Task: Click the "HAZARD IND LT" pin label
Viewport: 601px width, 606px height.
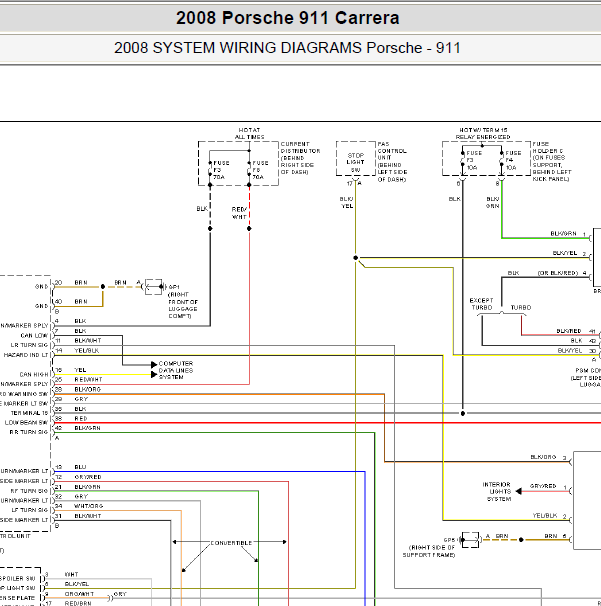Action: click(26, 355)
